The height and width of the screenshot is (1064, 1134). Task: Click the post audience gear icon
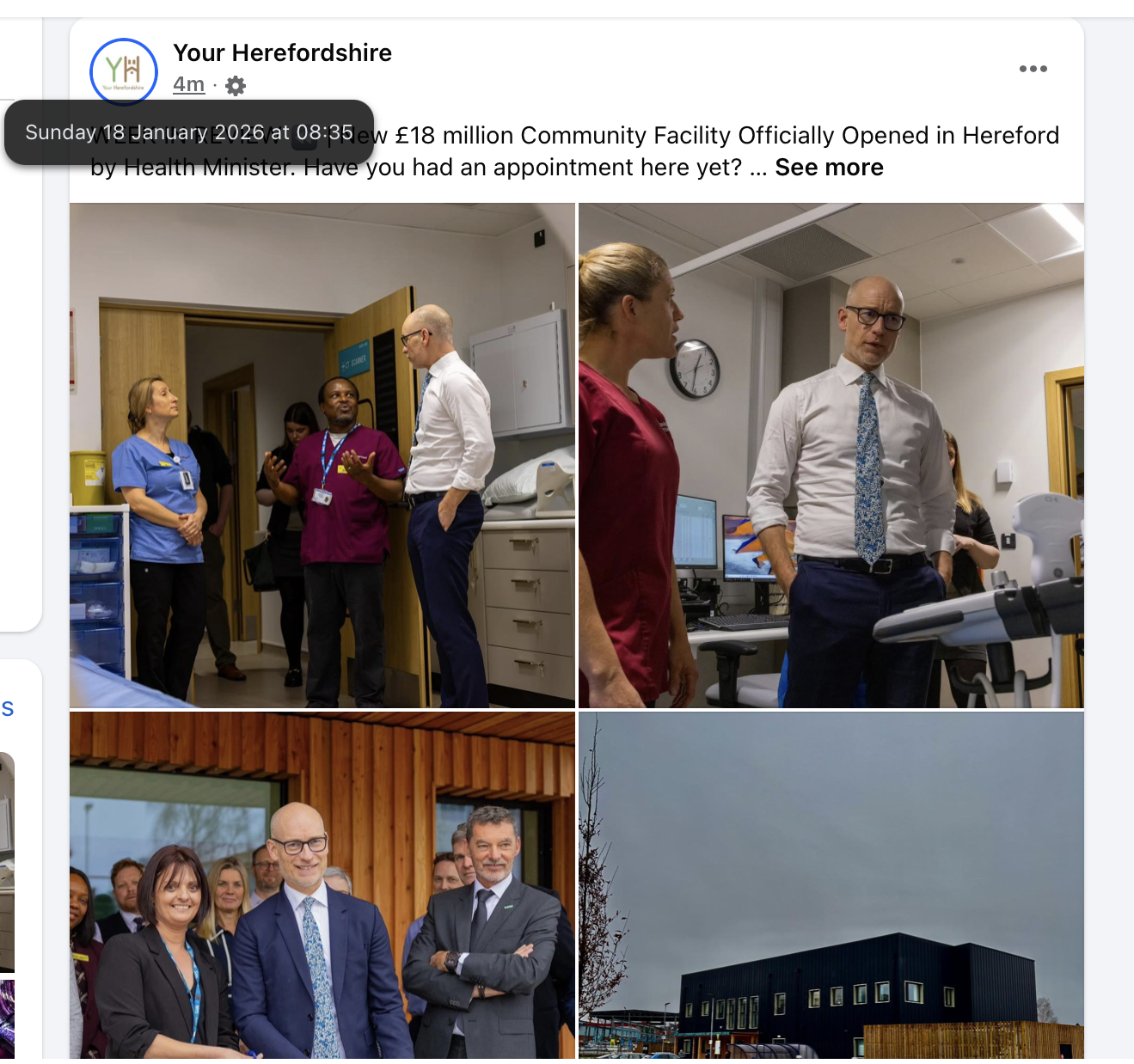(x=236, y=85)
